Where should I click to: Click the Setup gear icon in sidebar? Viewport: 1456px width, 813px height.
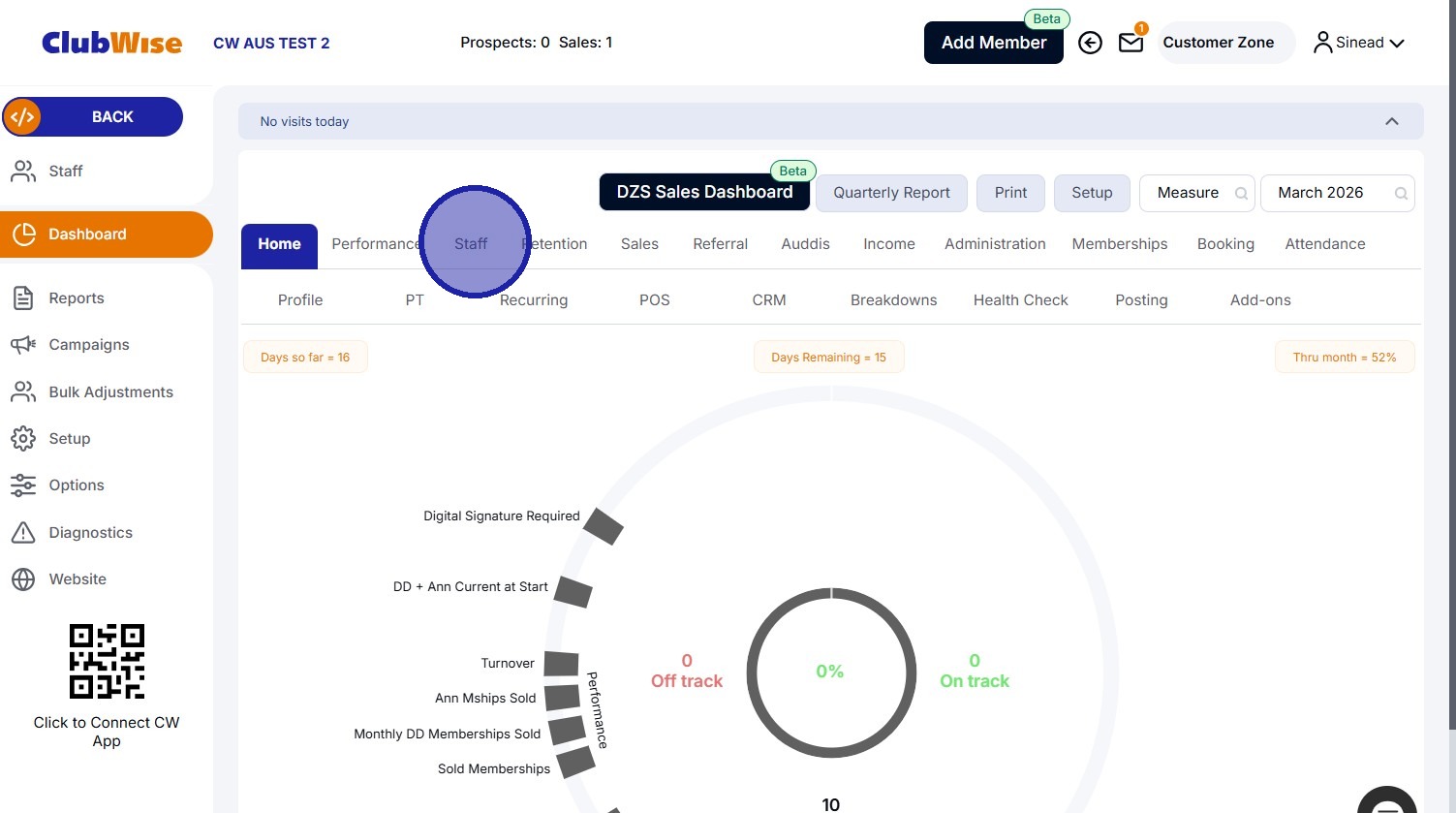point(23,439)
